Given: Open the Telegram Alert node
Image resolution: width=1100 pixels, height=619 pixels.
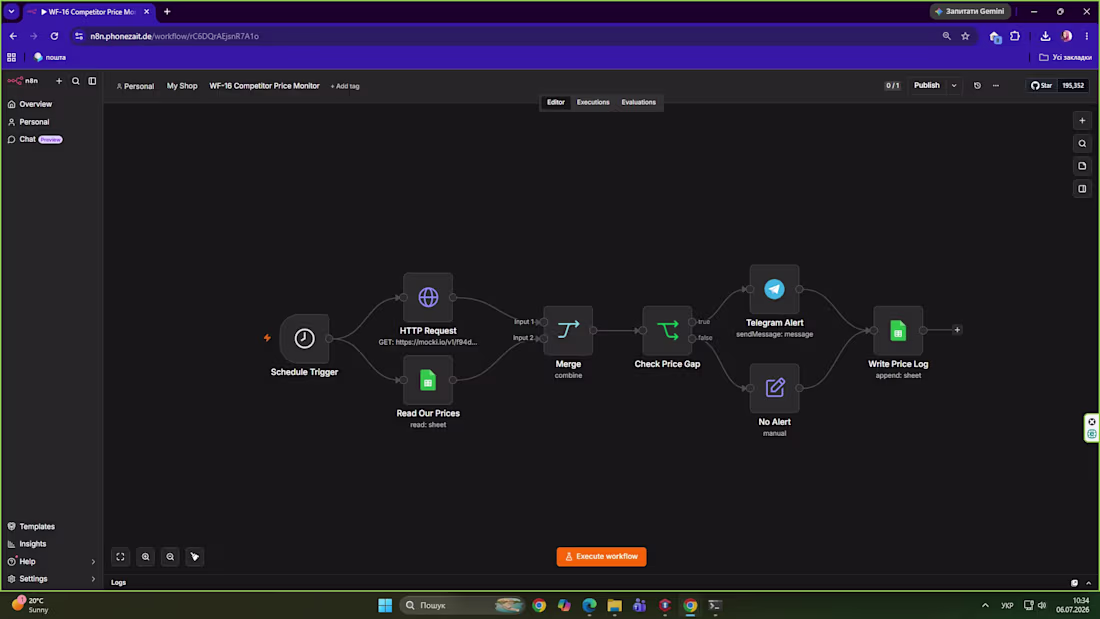Looking at the screenshot, I should pos(774,289).
